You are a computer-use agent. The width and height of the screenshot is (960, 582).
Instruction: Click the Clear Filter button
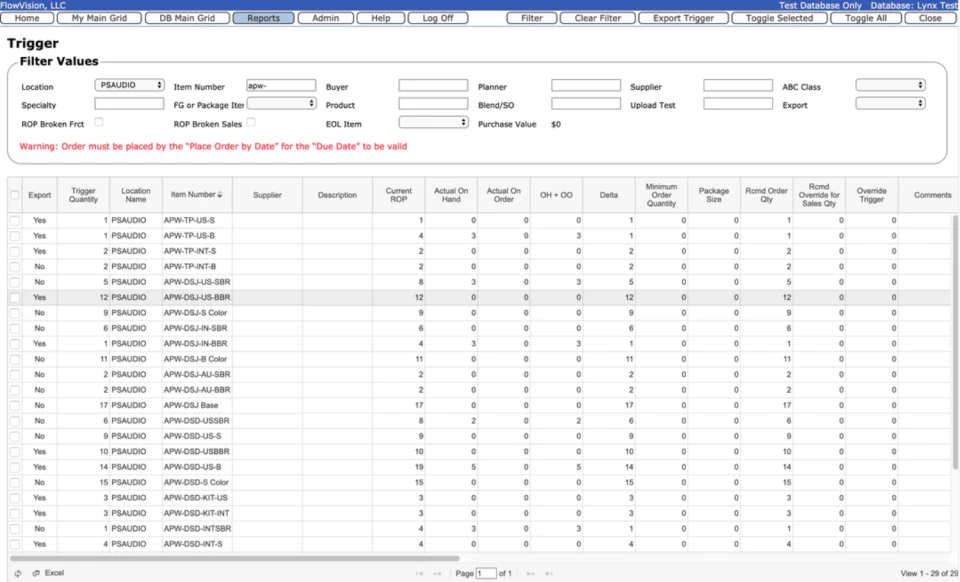click(x=598, y=18)
